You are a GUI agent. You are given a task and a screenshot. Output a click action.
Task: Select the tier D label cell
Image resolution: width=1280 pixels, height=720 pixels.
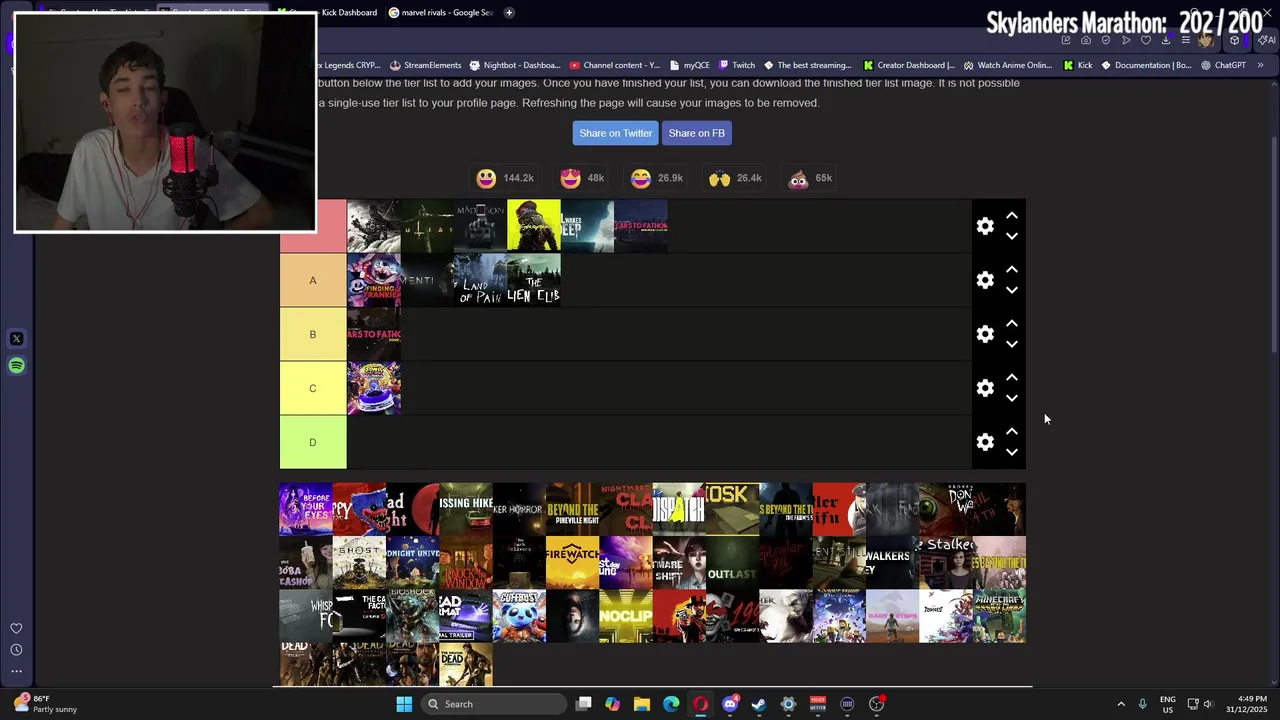tap(313, 442)
